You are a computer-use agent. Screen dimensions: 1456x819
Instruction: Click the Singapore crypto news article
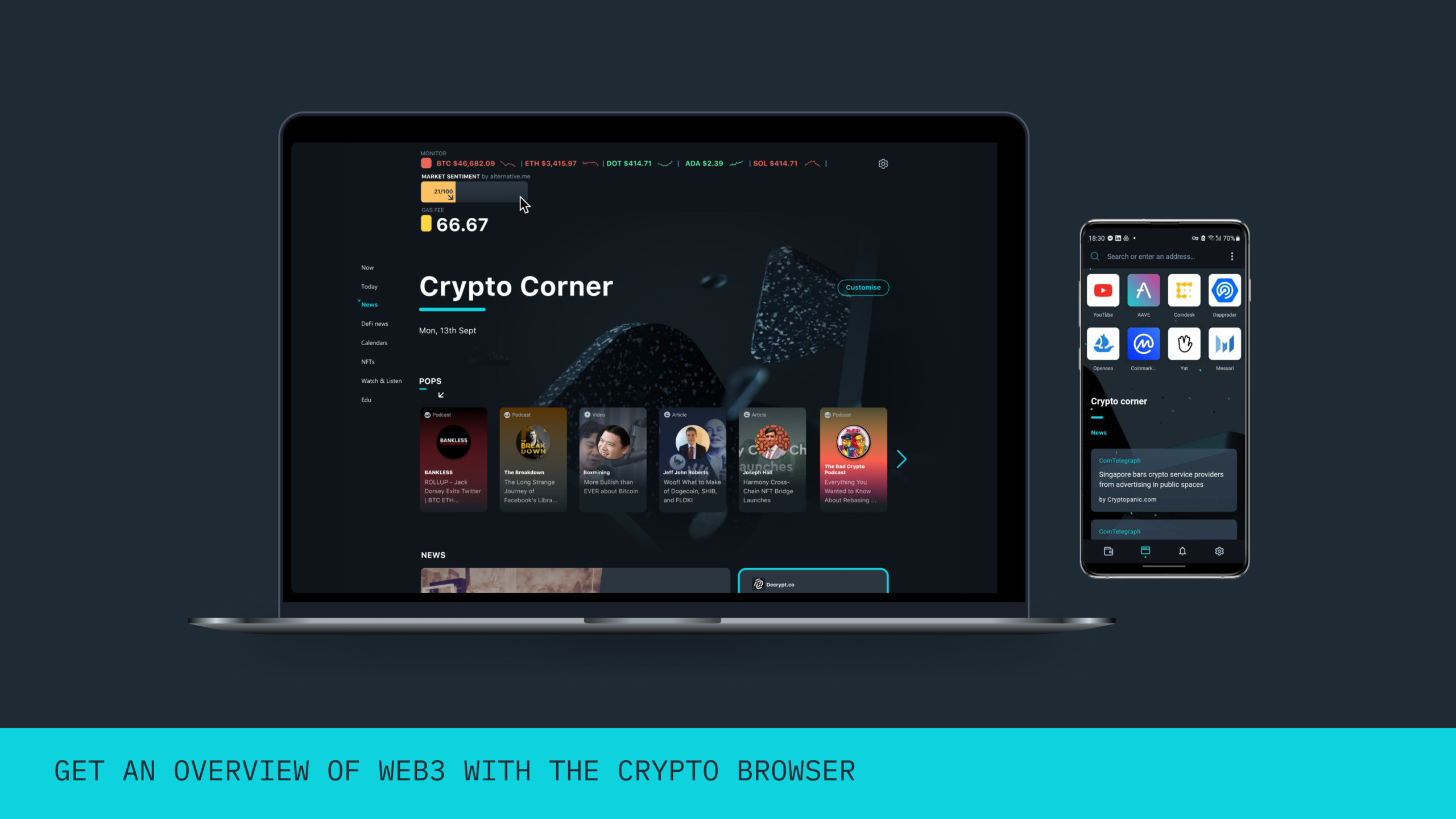[x=1162, y=480]
